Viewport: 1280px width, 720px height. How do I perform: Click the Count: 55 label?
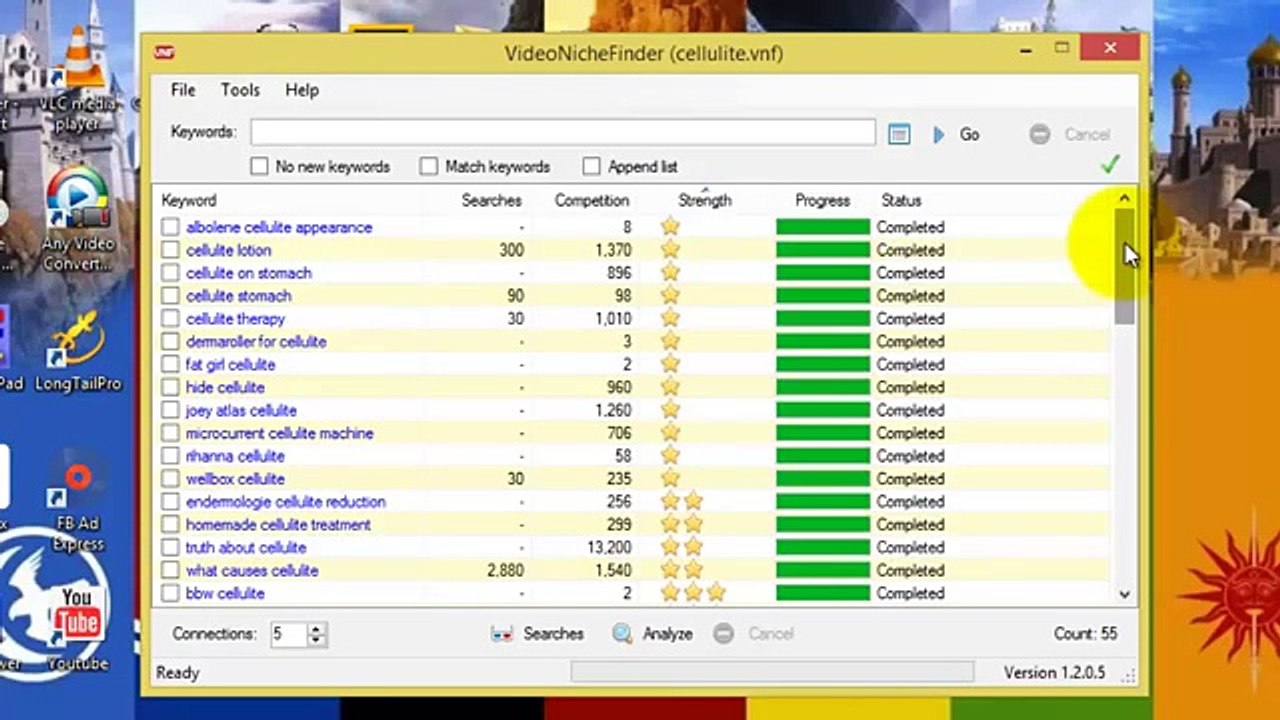[x=1085, y=633]
